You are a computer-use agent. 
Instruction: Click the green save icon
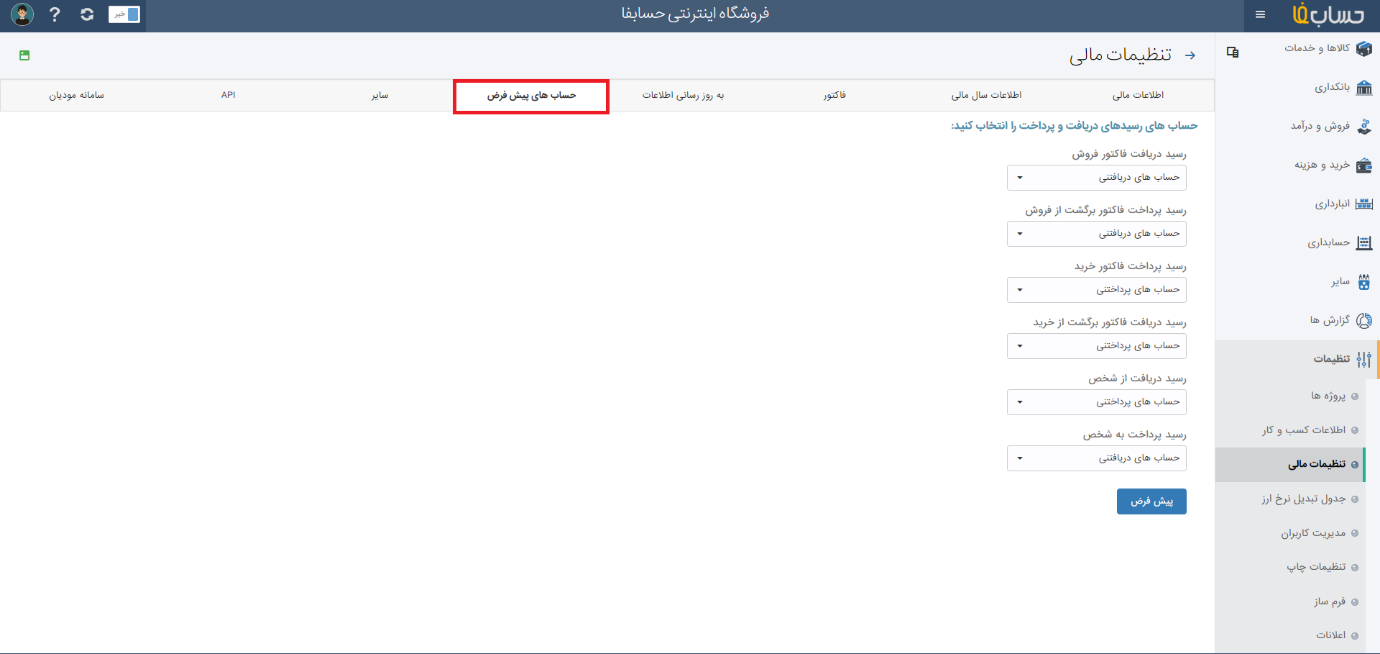(x=24, y=55)
